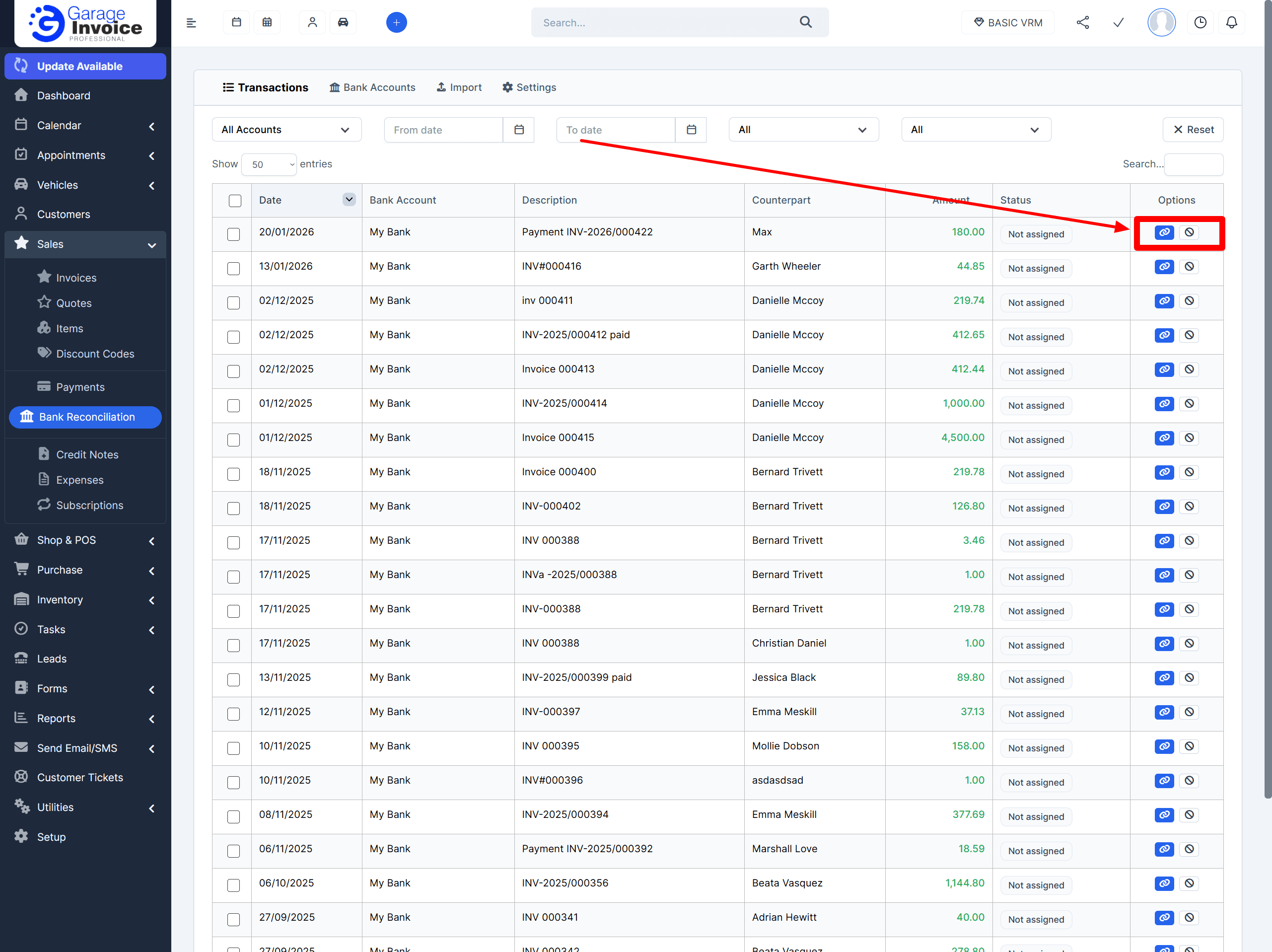Image resolution: width=1272 pixels, height=952 pixels.
Task: Click the link icon for Max transaction
Action: [x=1164, y=232]
